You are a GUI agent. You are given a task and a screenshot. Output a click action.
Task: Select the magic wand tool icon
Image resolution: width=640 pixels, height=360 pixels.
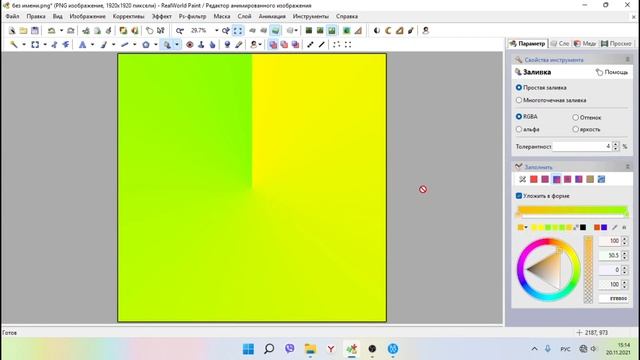13,44
